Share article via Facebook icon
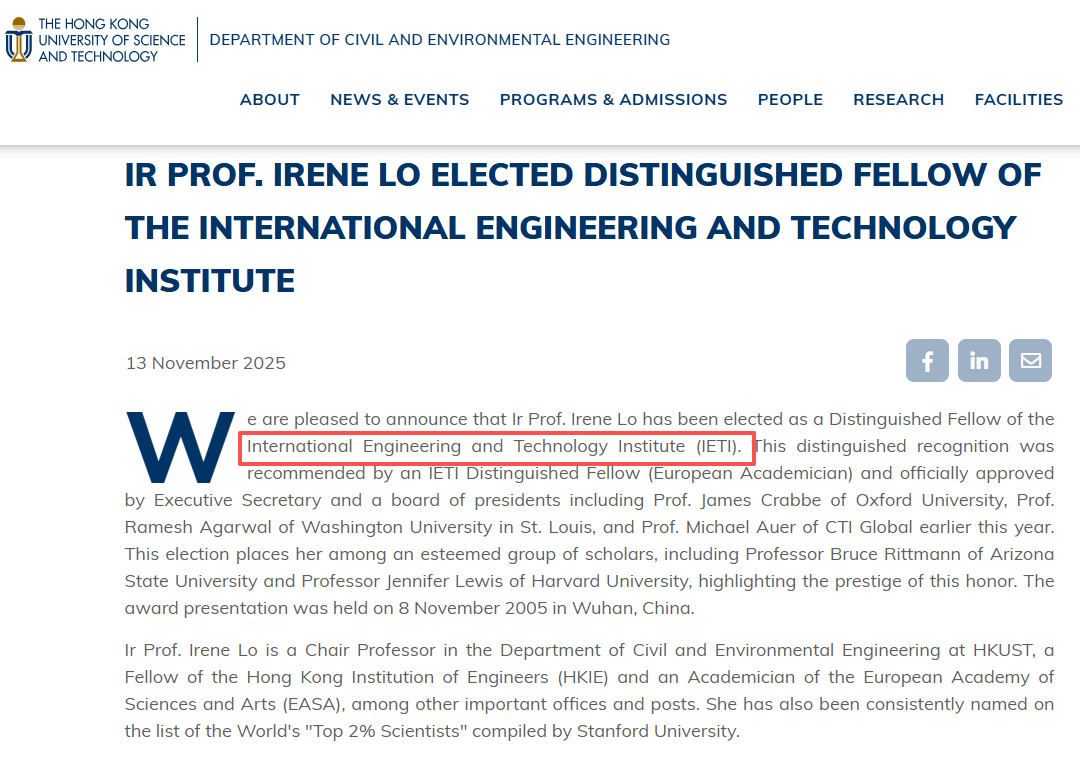1080x759 pixels. (927, 361)
